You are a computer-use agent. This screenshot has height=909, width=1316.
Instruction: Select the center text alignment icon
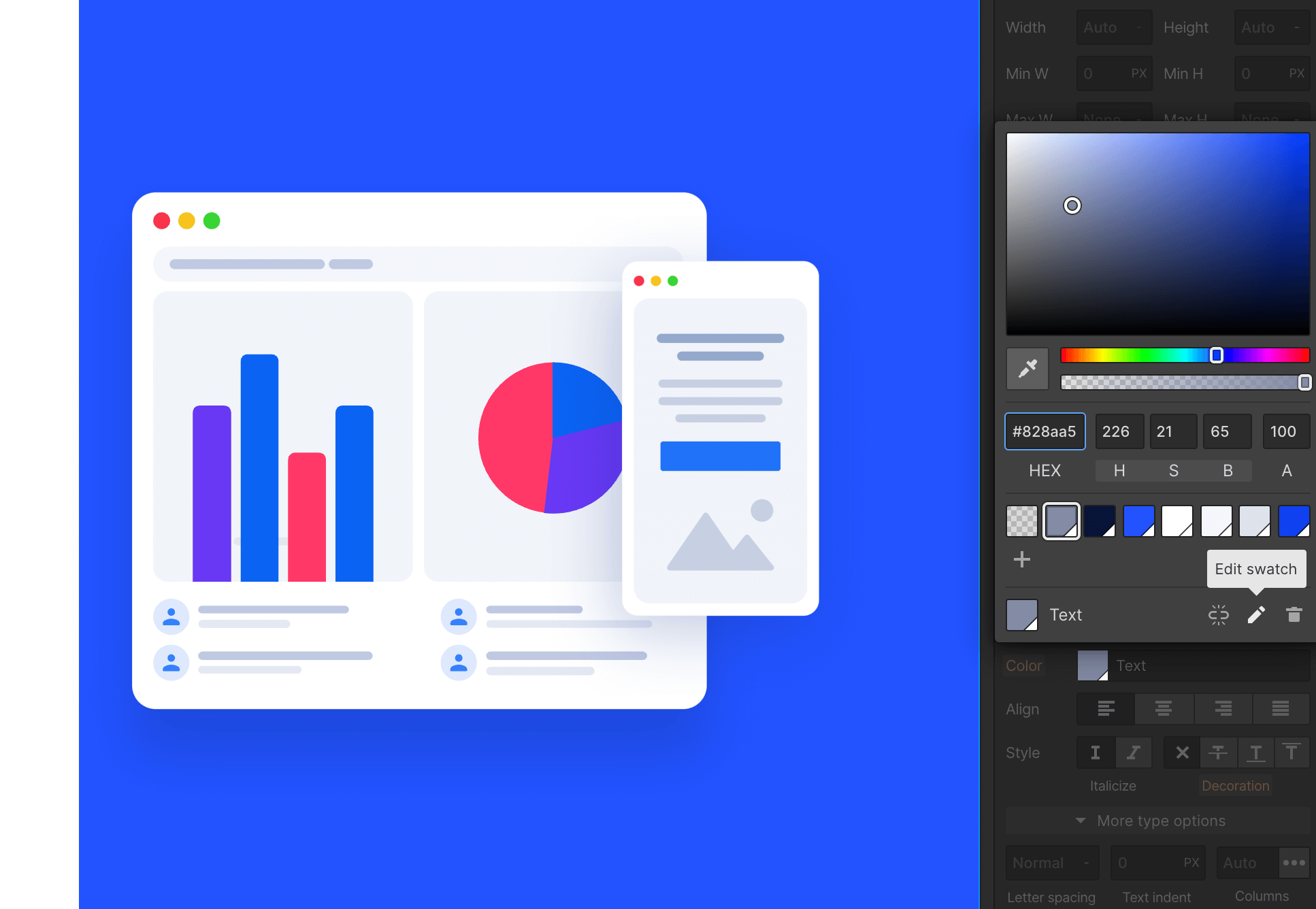(x=1162, y=709)
